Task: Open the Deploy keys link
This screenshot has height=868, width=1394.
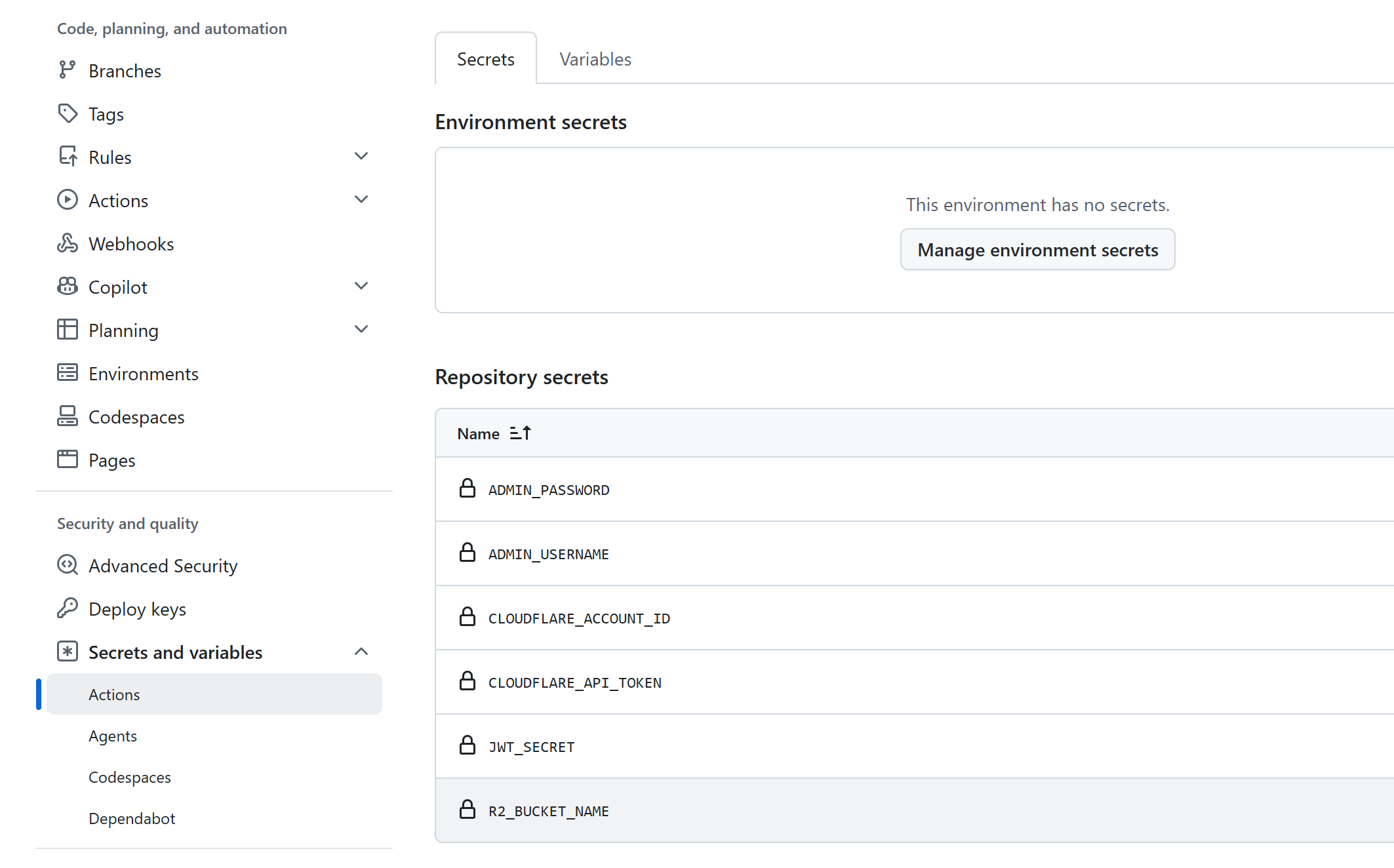Action: [x=137, y=609]
